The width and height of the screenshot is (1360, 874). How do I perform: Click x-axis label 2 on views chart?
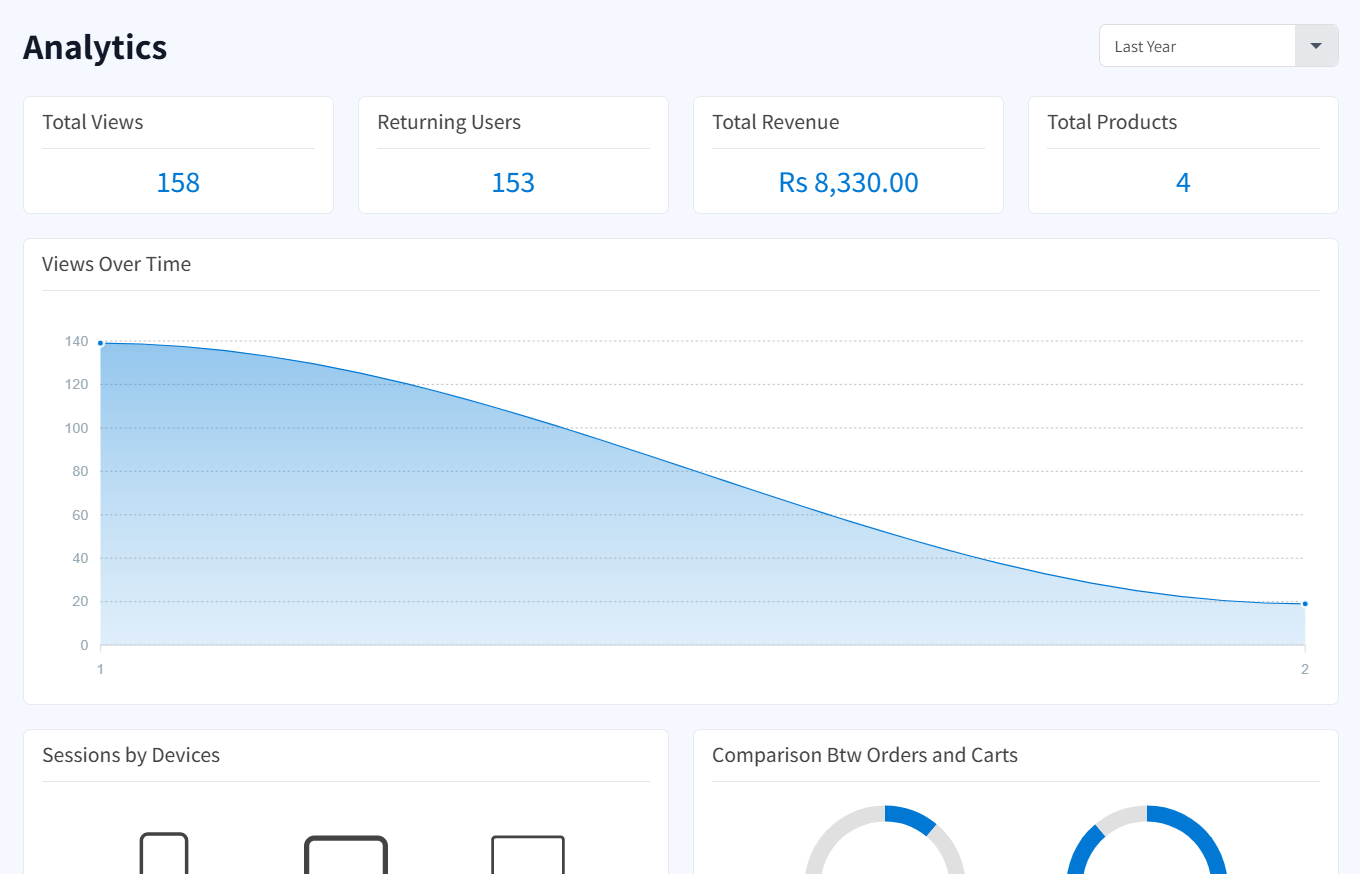1304,669
